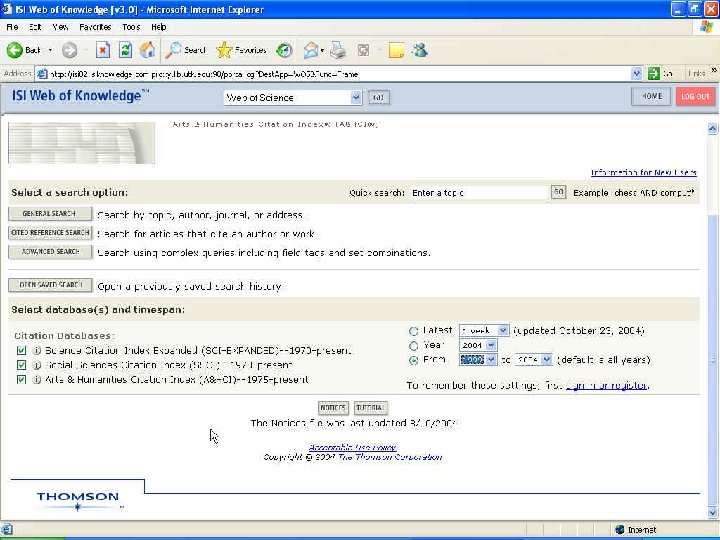Click the Cited Reference Search button
This screenshot has width=720, height=540.
(50, 233)
